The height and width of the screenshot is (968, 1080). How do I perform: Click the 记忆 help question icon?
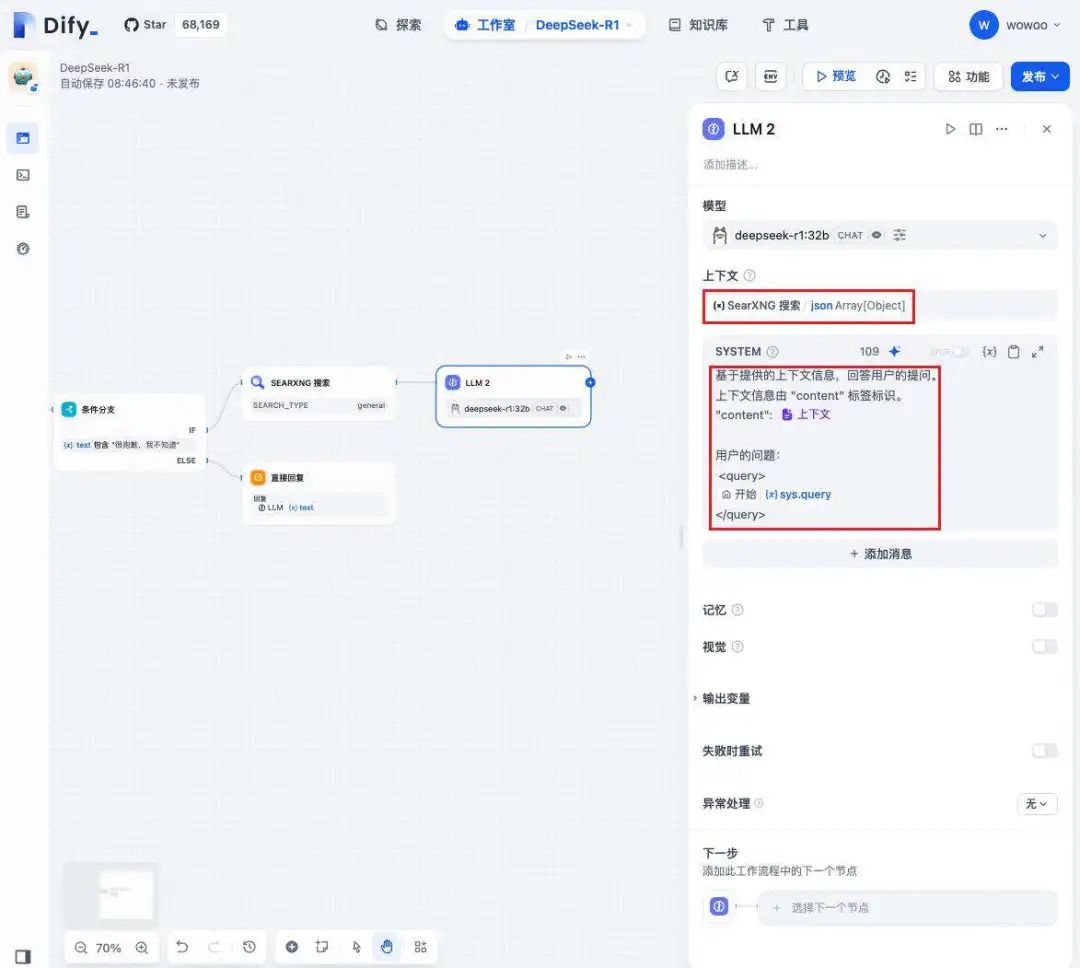pyautogui.click(x=737, y=610)
